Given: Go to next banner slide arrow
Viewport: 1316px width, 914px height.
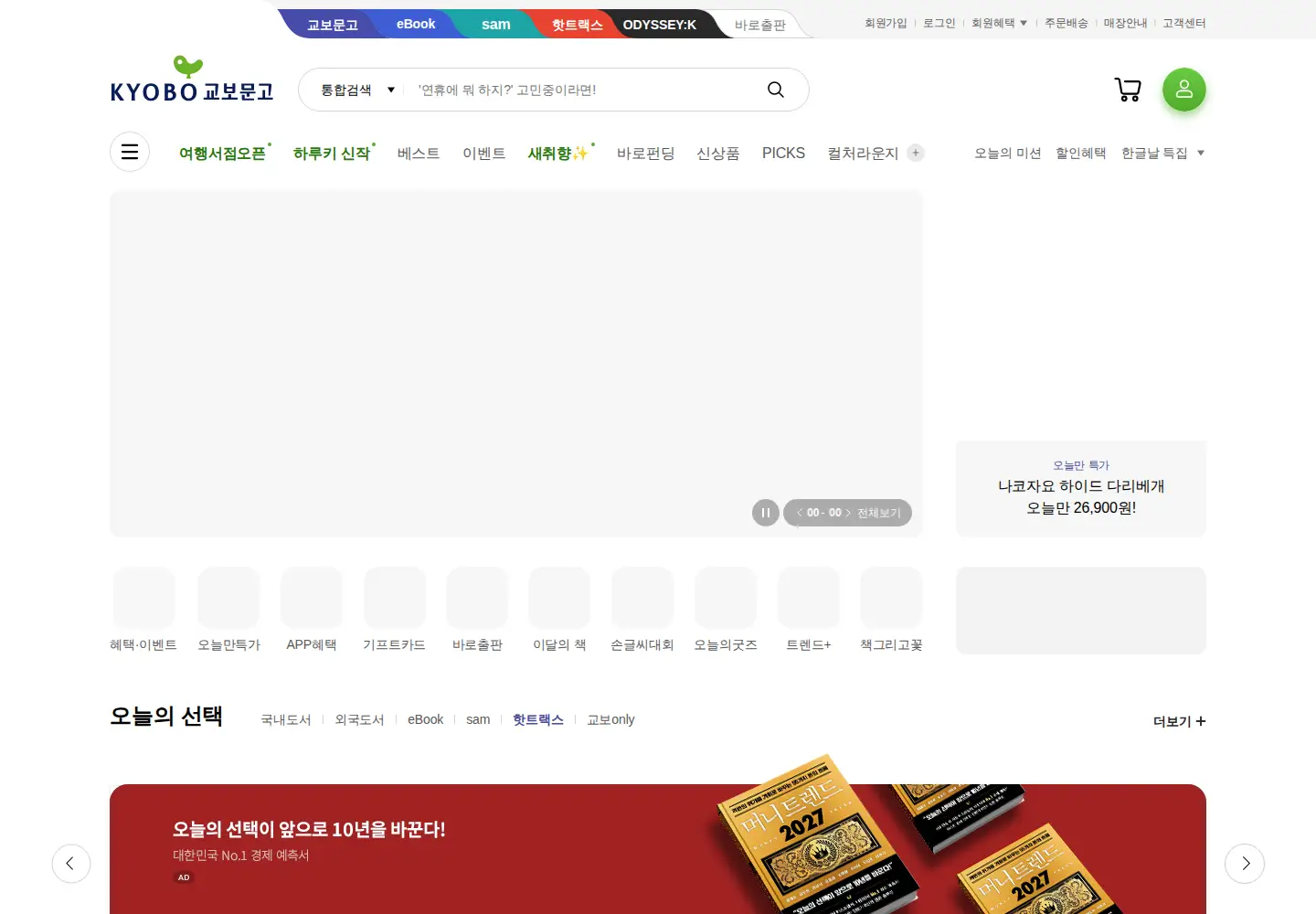Looking at the screenshot, I should (847, 513).
